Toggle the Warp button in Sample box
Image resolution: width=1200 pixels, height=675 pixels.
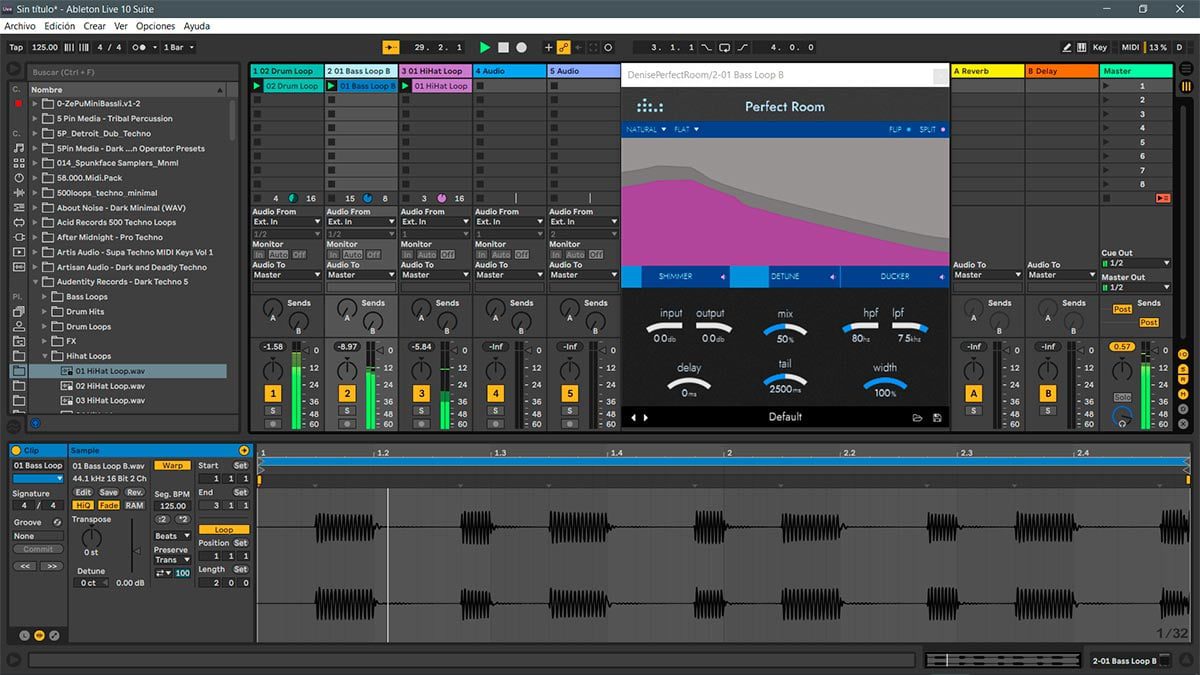pyautogui.click(x=172, y=466)
